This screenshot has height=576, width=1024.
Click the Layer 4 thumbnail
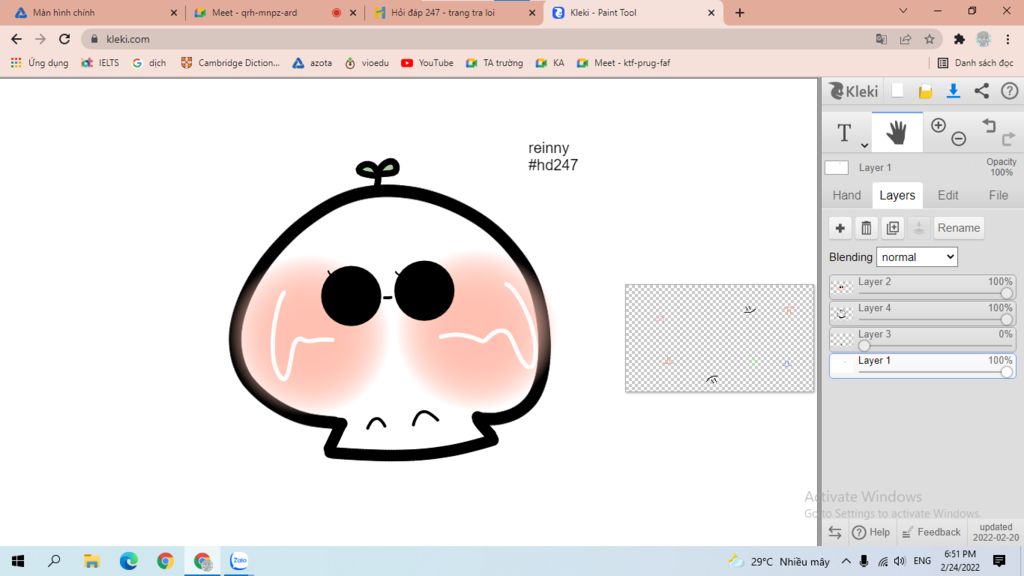(x=842, y=313)
